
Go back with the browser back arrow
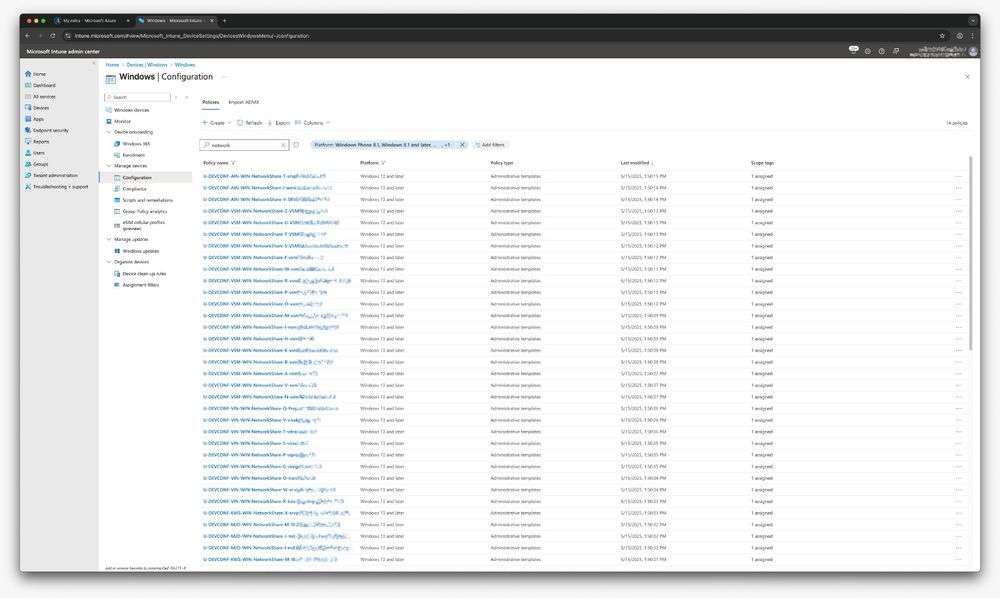[27, 36]
